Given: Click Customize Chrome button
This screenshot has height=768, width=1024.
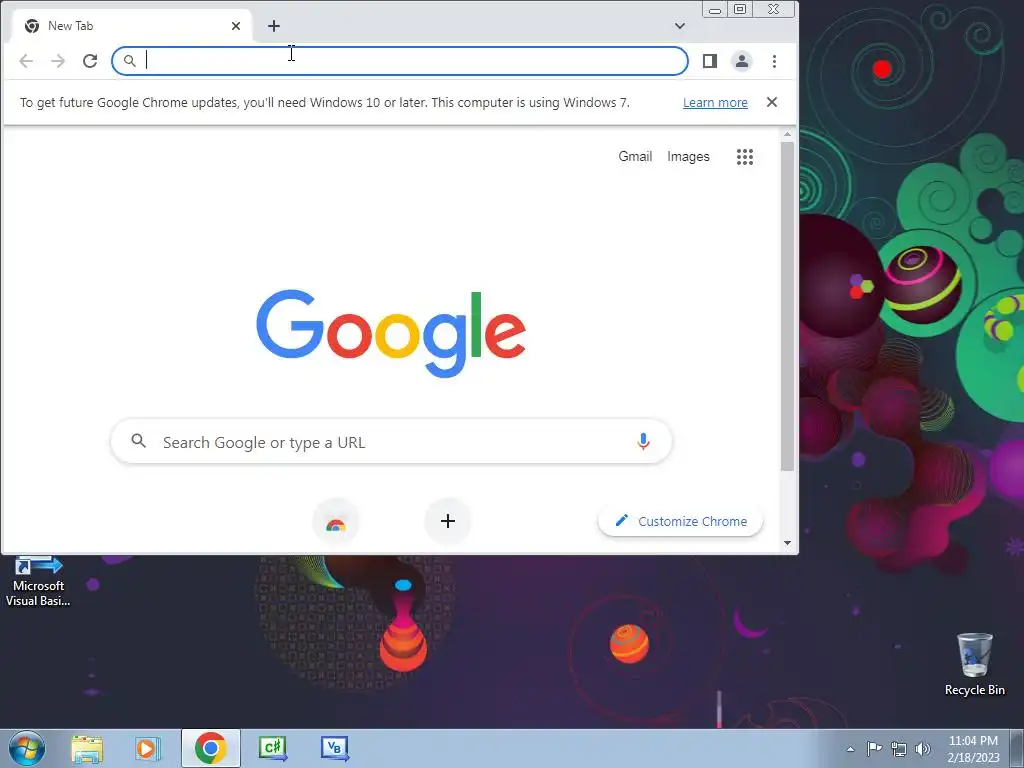Looking at the screenshot, I should tap(680, 521).
